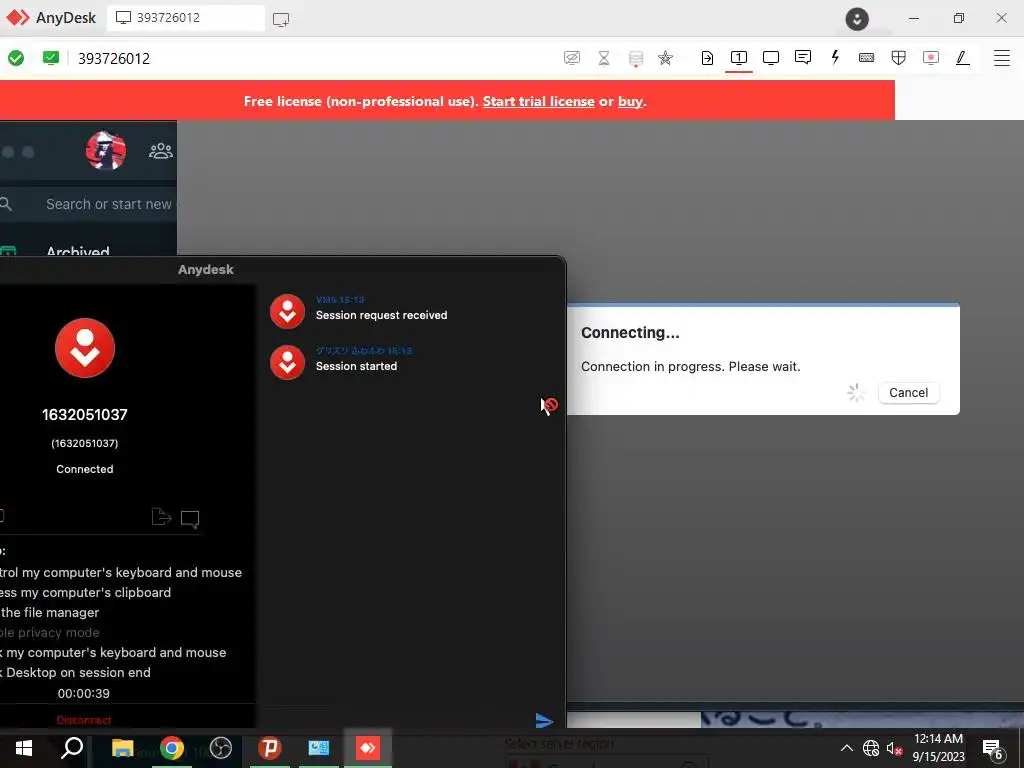Click the 'Session started' message

(x=357, y=366)
